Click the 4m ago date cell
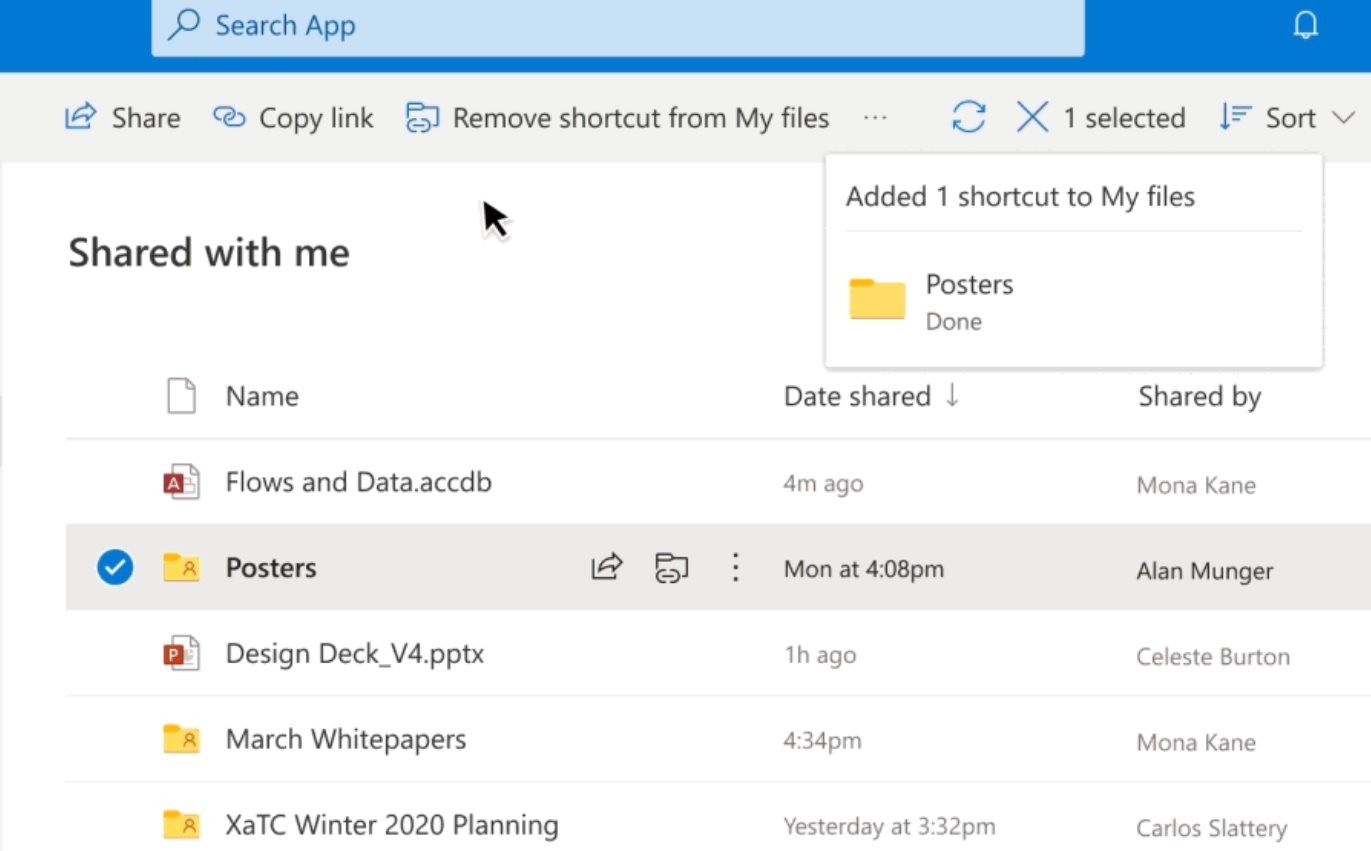 (823, 484)
